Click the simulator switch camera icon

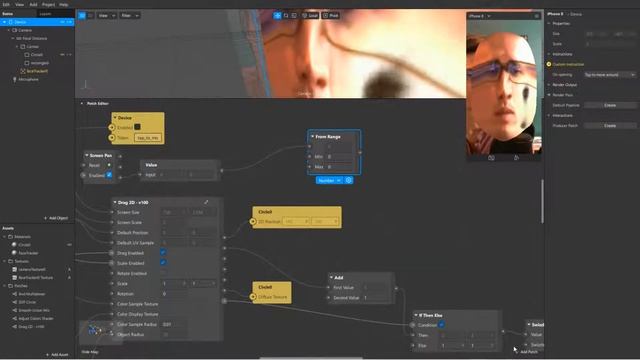tap(491, 158)
